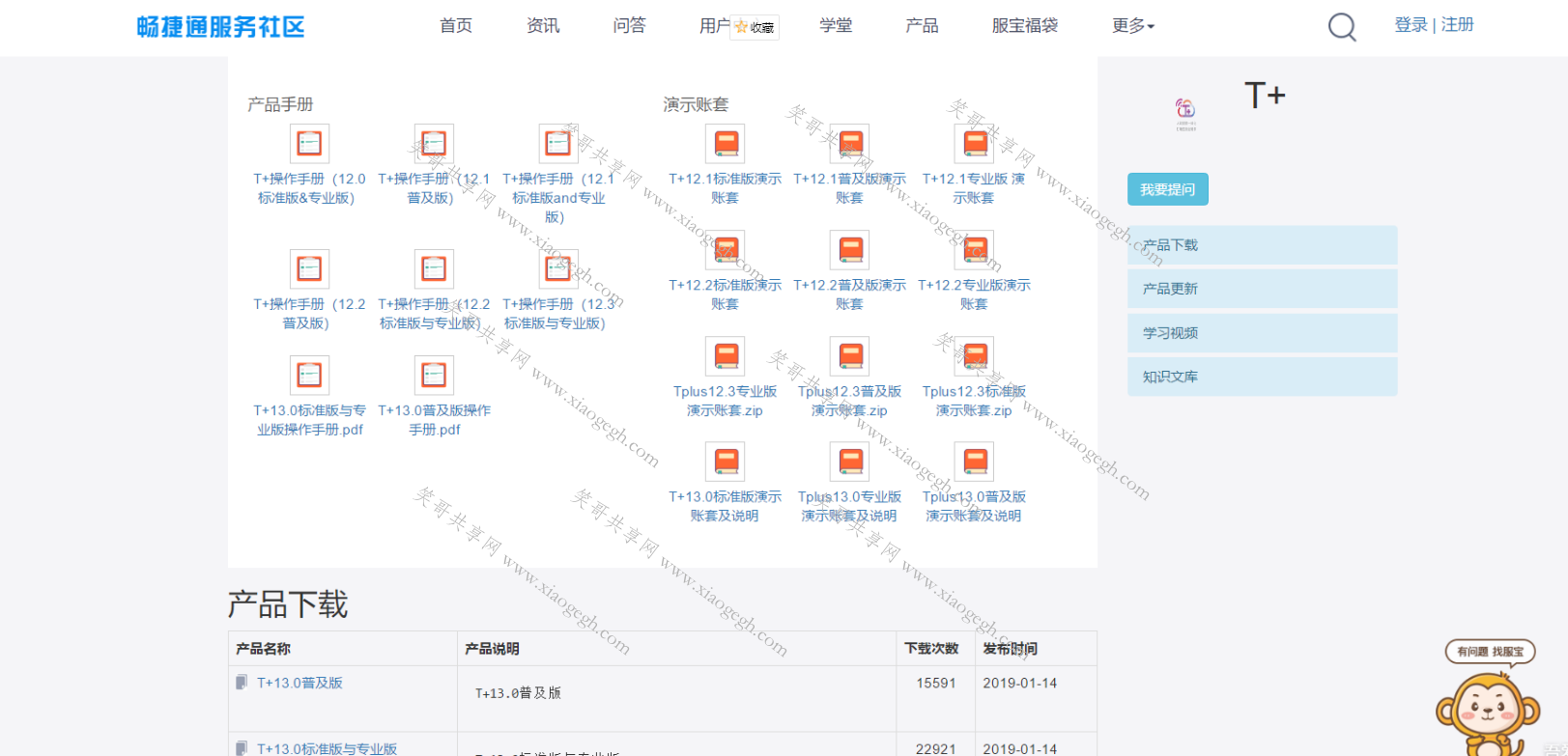Open the 问答 navigation item
Screen dimensions: 1568x756
click(x=629, y=26)
